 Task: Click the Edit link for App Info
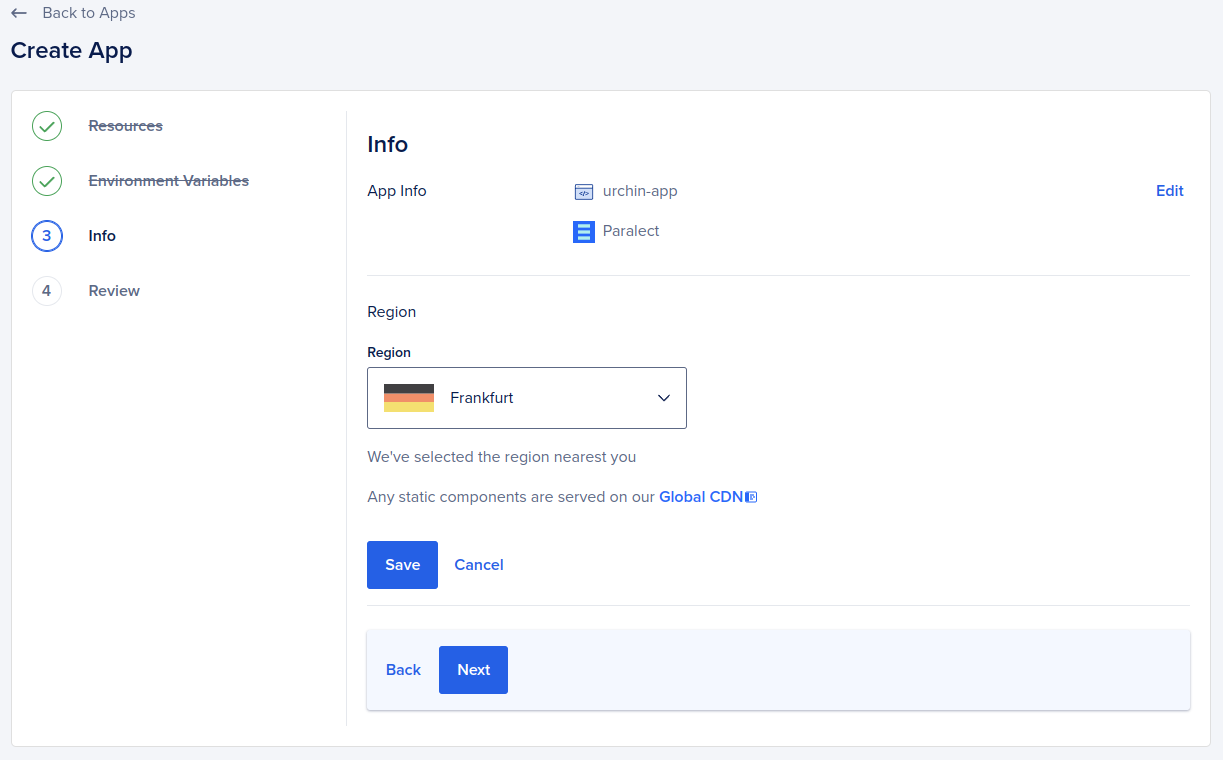tap(1169, 190)
